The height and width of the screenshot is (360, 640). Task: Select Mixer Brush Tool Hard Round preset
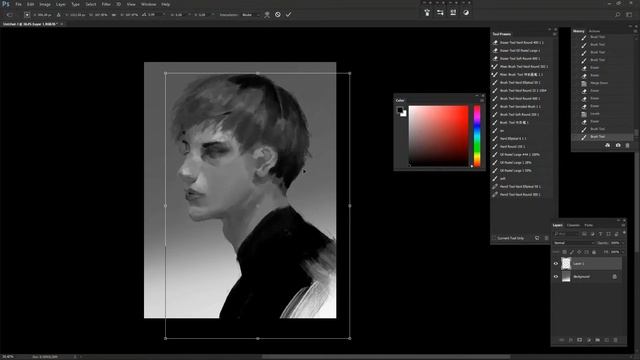click(521, 67)
